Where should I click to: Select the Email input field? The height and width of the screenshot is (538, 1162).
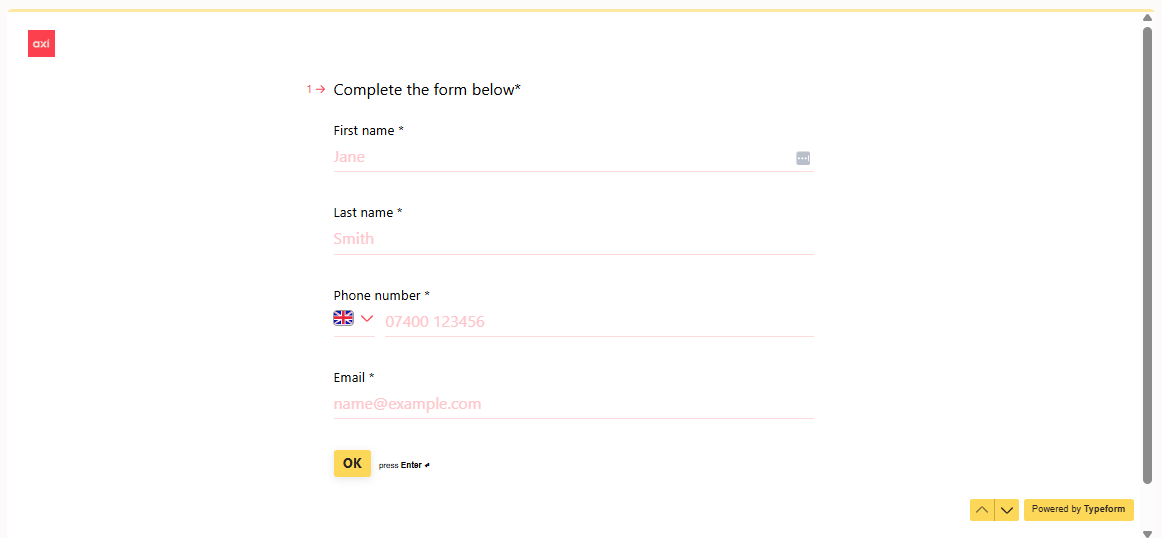pyautogui.click(x=573, y=404)
